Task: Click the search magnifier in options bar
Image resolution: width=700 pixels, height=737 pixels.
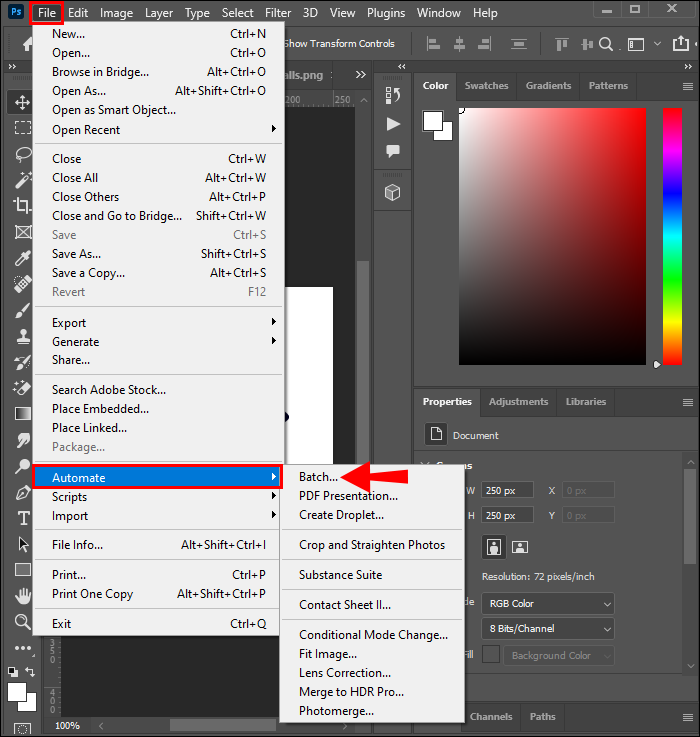Action: click(x=606, y=44)
